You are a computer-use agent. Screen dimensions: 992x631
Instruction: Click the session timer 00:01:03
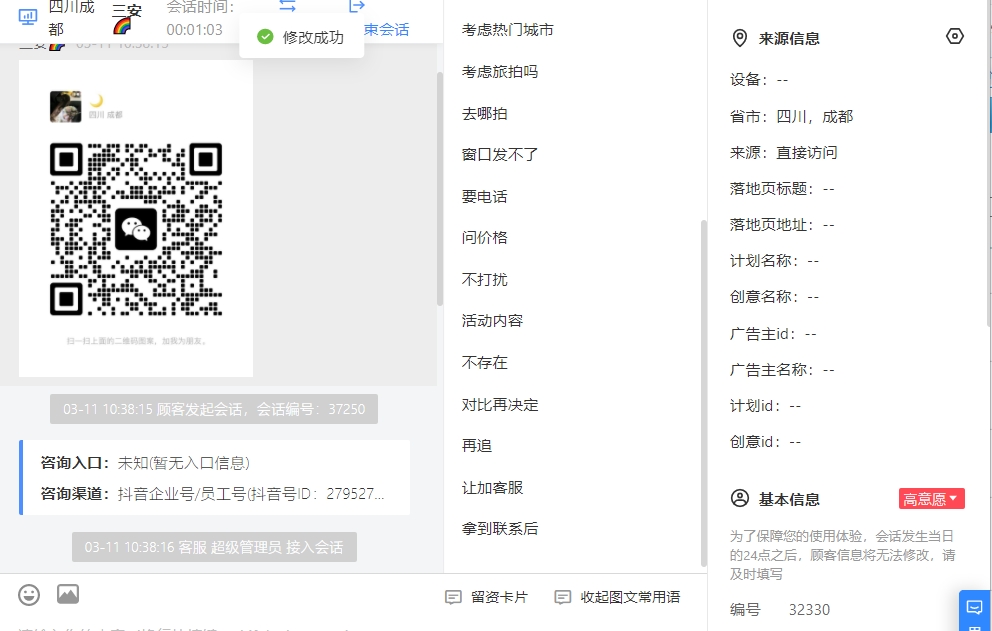point(194,30)
